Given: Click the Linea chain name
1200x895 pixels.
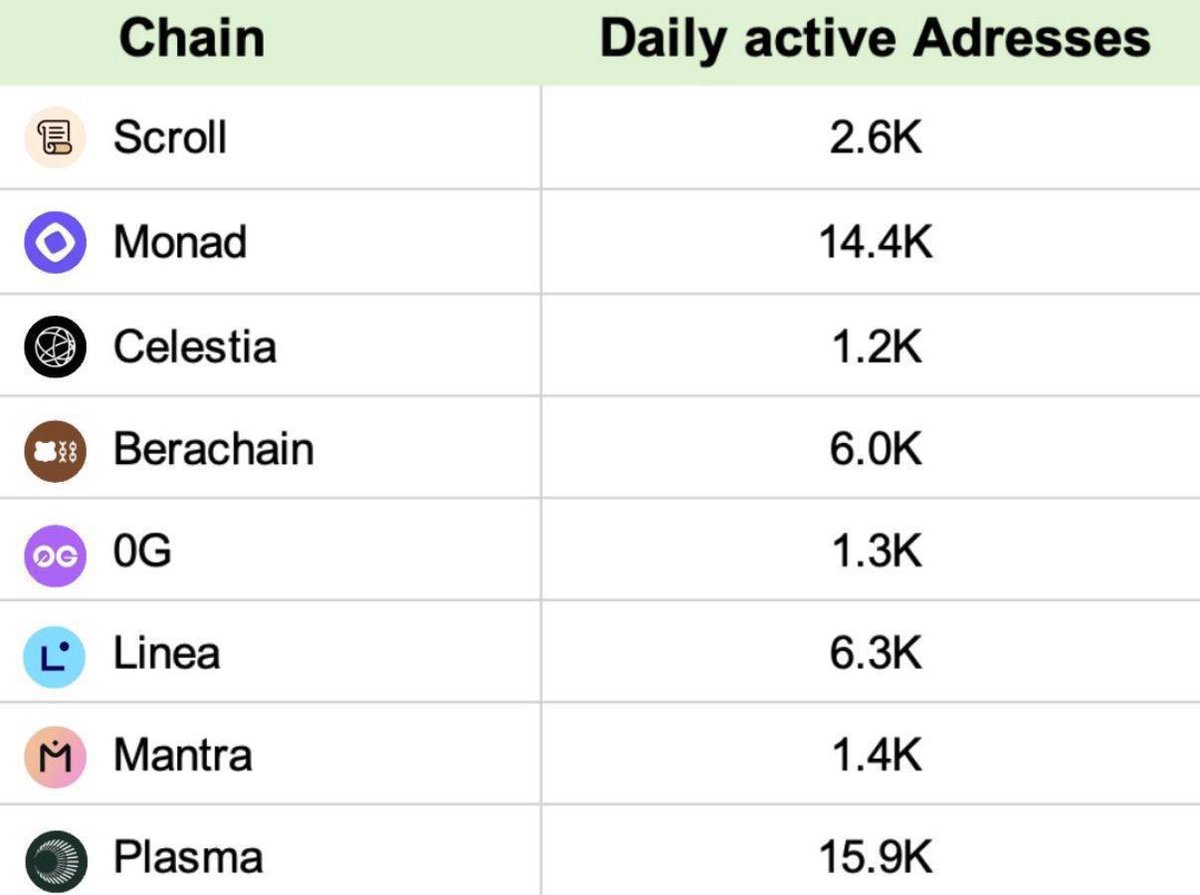Looking at the screenshot, I should (x=166, y=654).
